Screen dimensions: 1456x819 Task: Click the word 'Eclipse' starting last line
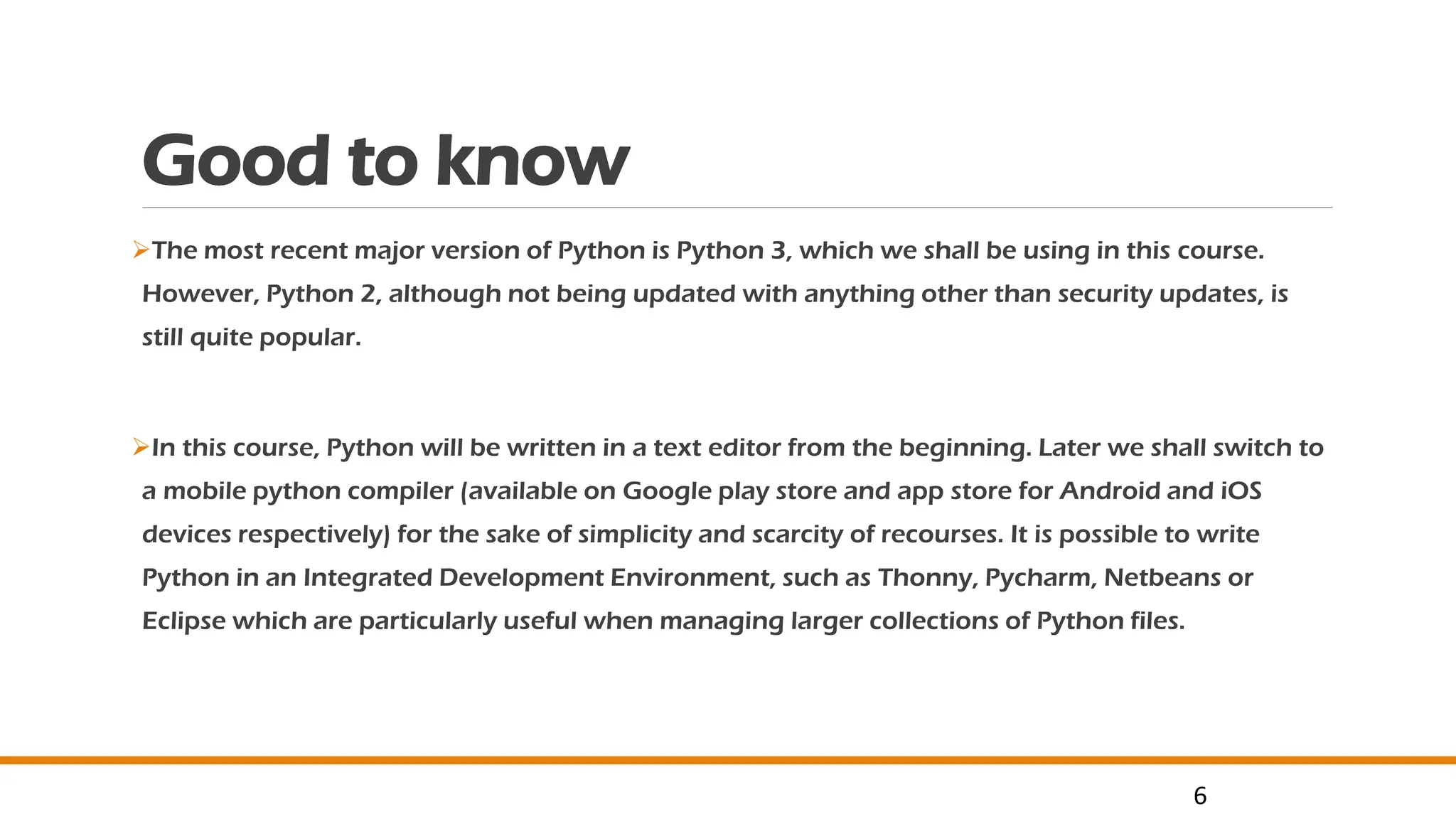click(183, 621)
